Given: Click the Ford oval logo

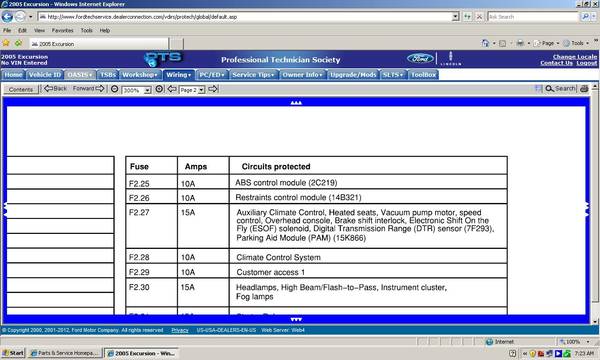Looking at the screenshot, I should (420, 59).
